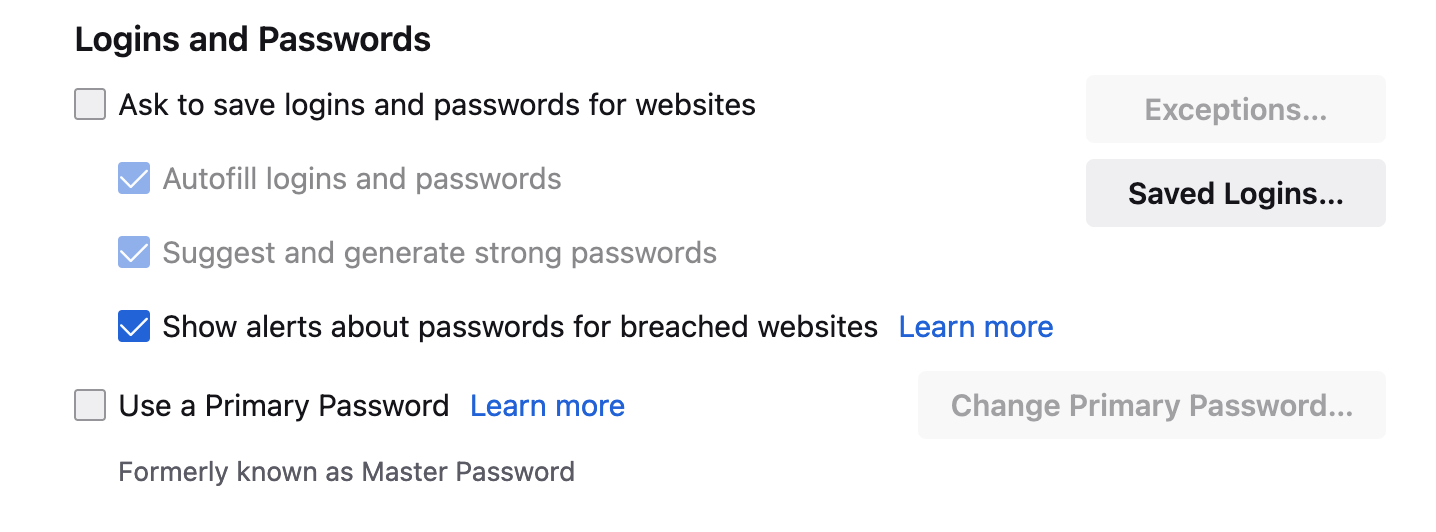Open the Saved Logins dialog

click(x=1235, y=193)
